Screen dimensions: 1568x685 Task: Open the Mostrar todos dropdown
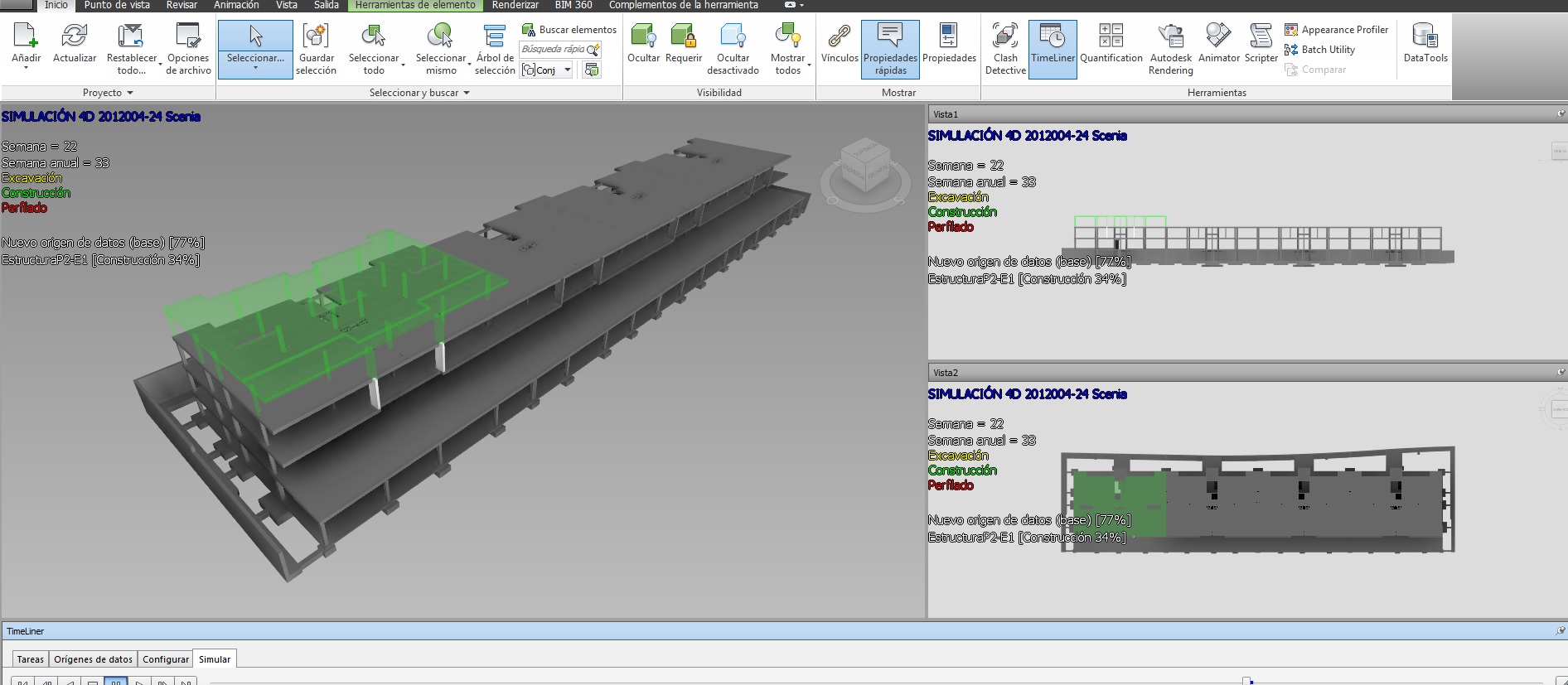click(x=808, y=65)
